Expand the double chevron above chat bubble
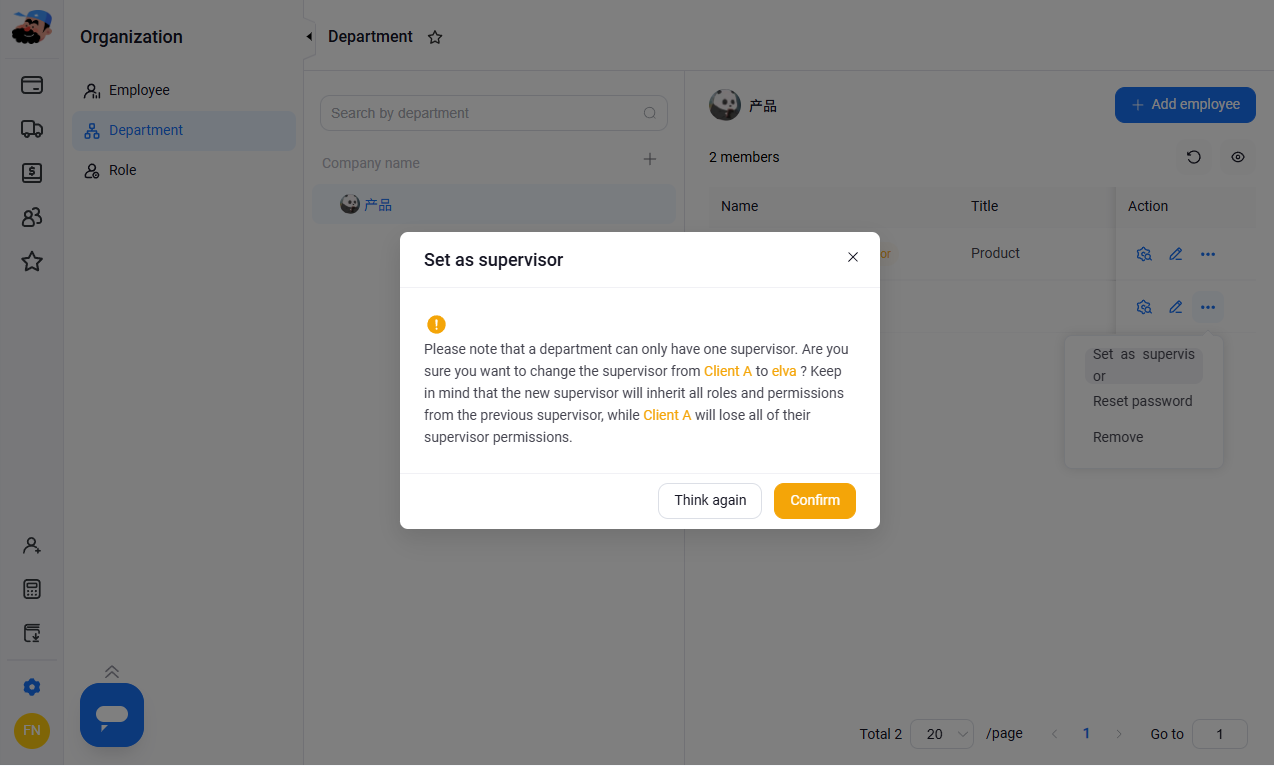 (x=112, y=672)
